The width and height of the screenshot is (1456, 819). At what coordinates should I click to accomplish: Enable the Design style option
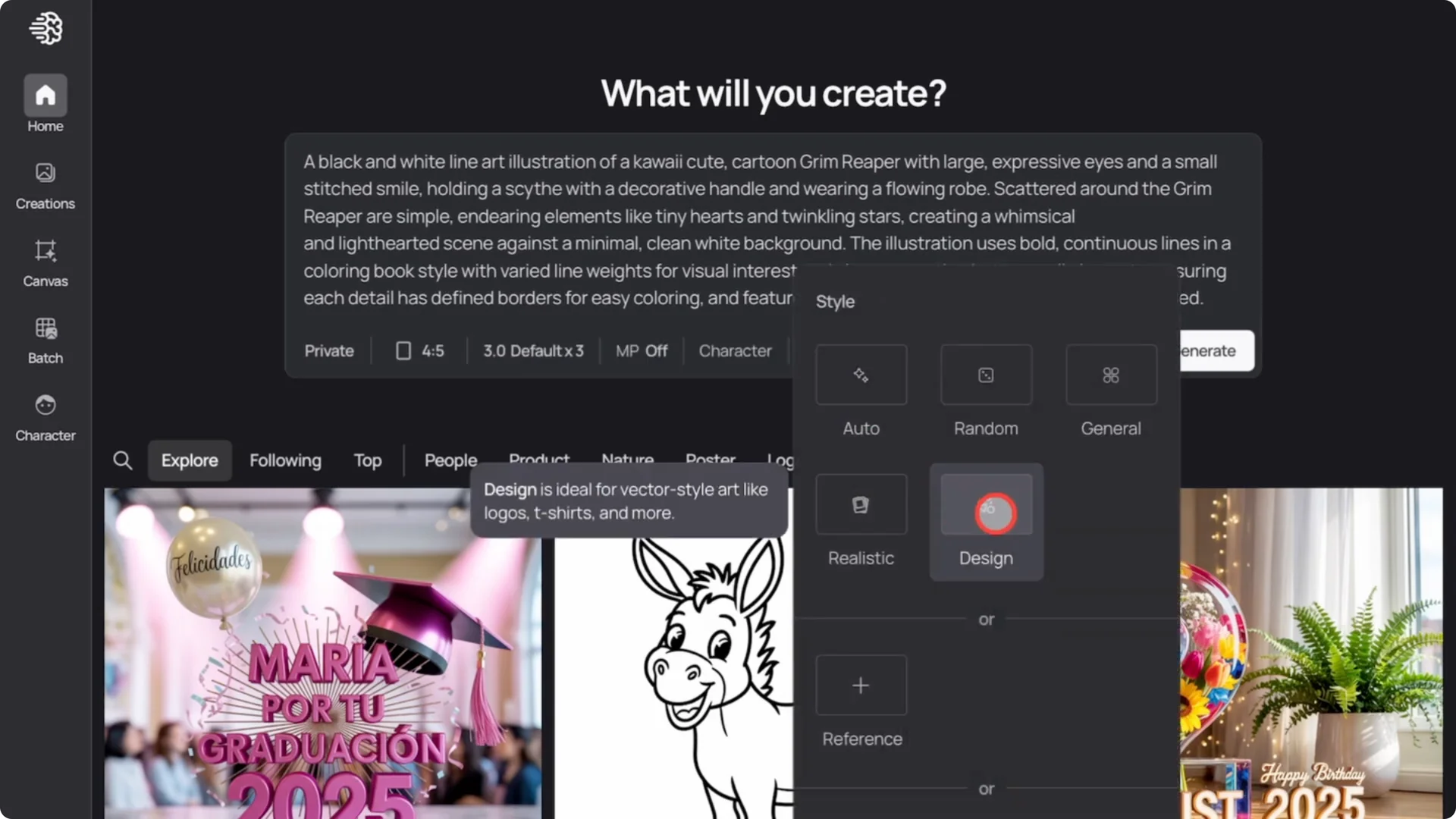tap(986, 513)
